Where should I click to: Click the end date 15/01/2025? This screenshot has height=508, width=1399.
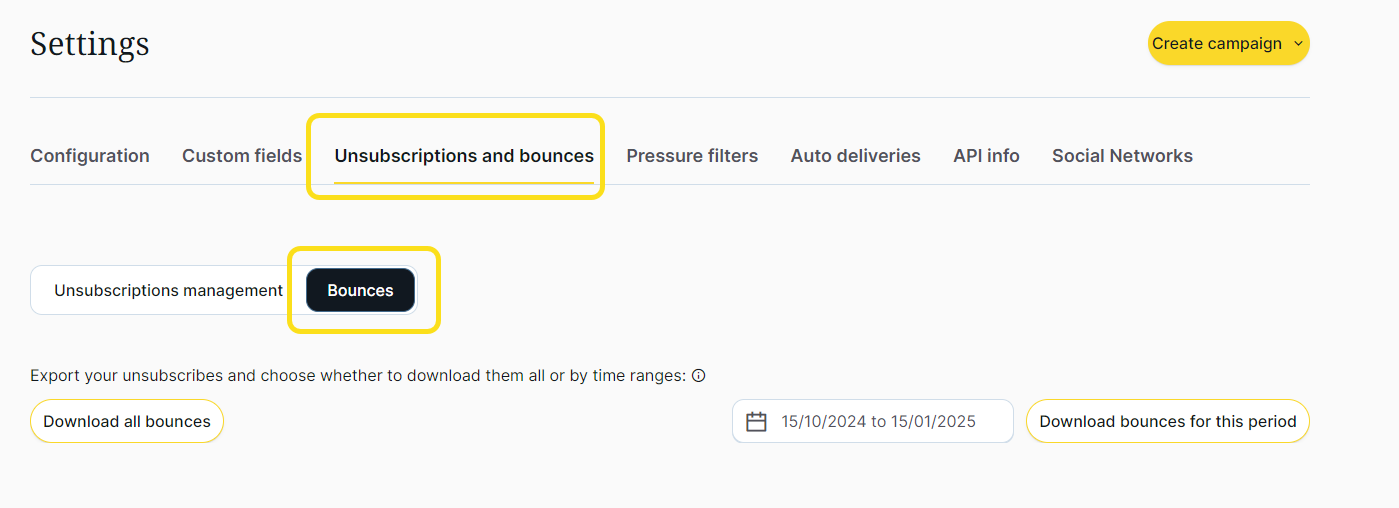tap(933, 422)
